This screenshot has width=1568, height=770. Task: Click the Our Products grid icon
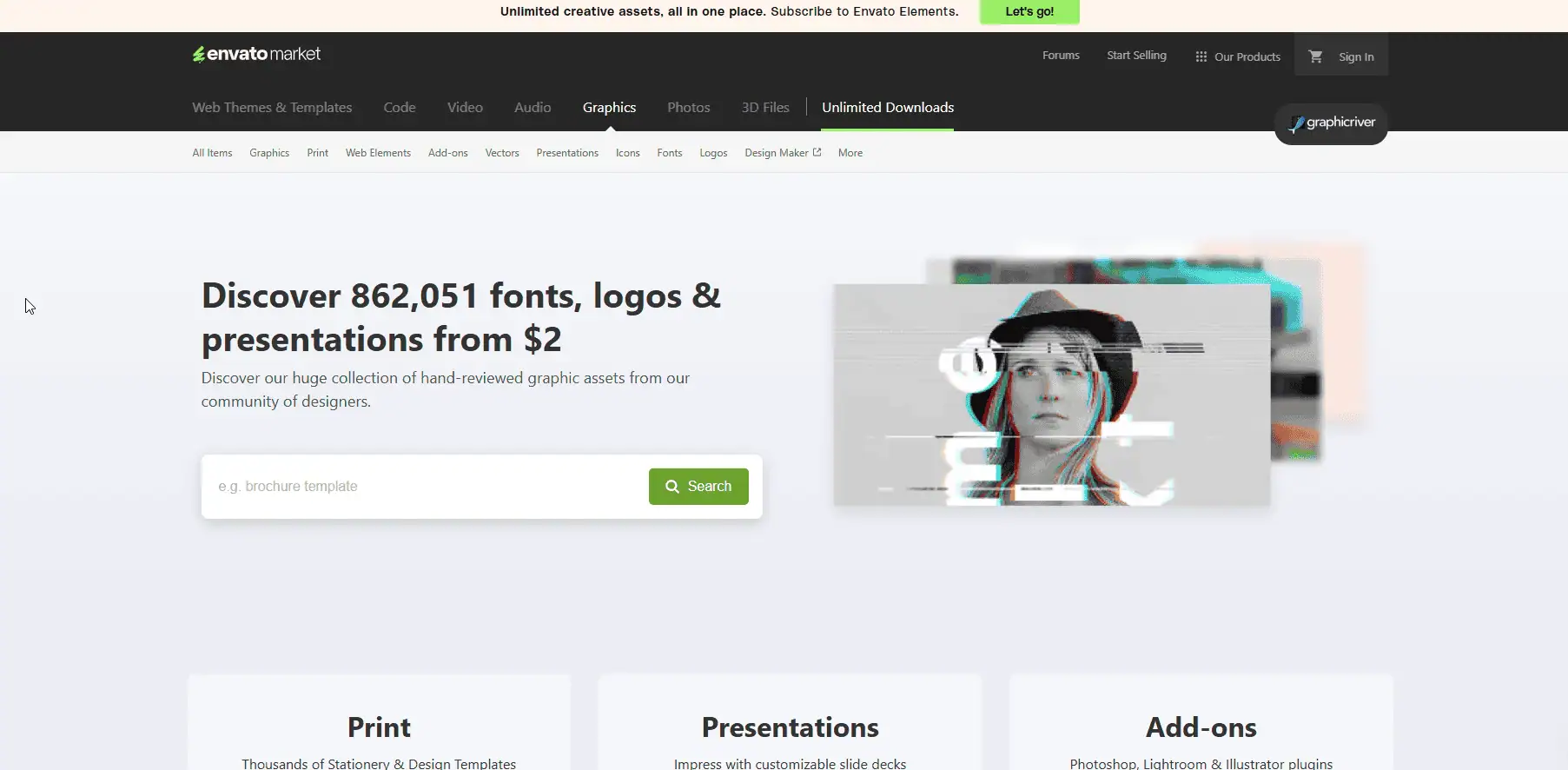pos(1201,56)
